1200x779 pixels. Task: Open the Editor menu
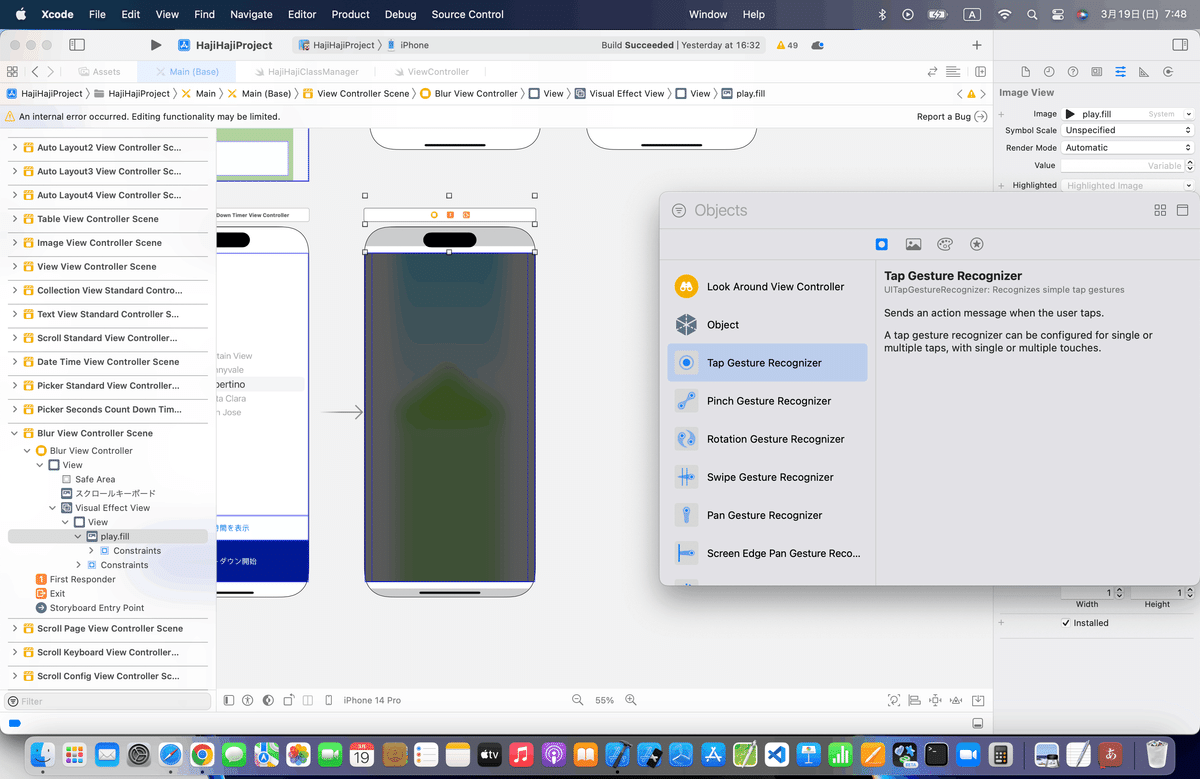click(302, 15)
